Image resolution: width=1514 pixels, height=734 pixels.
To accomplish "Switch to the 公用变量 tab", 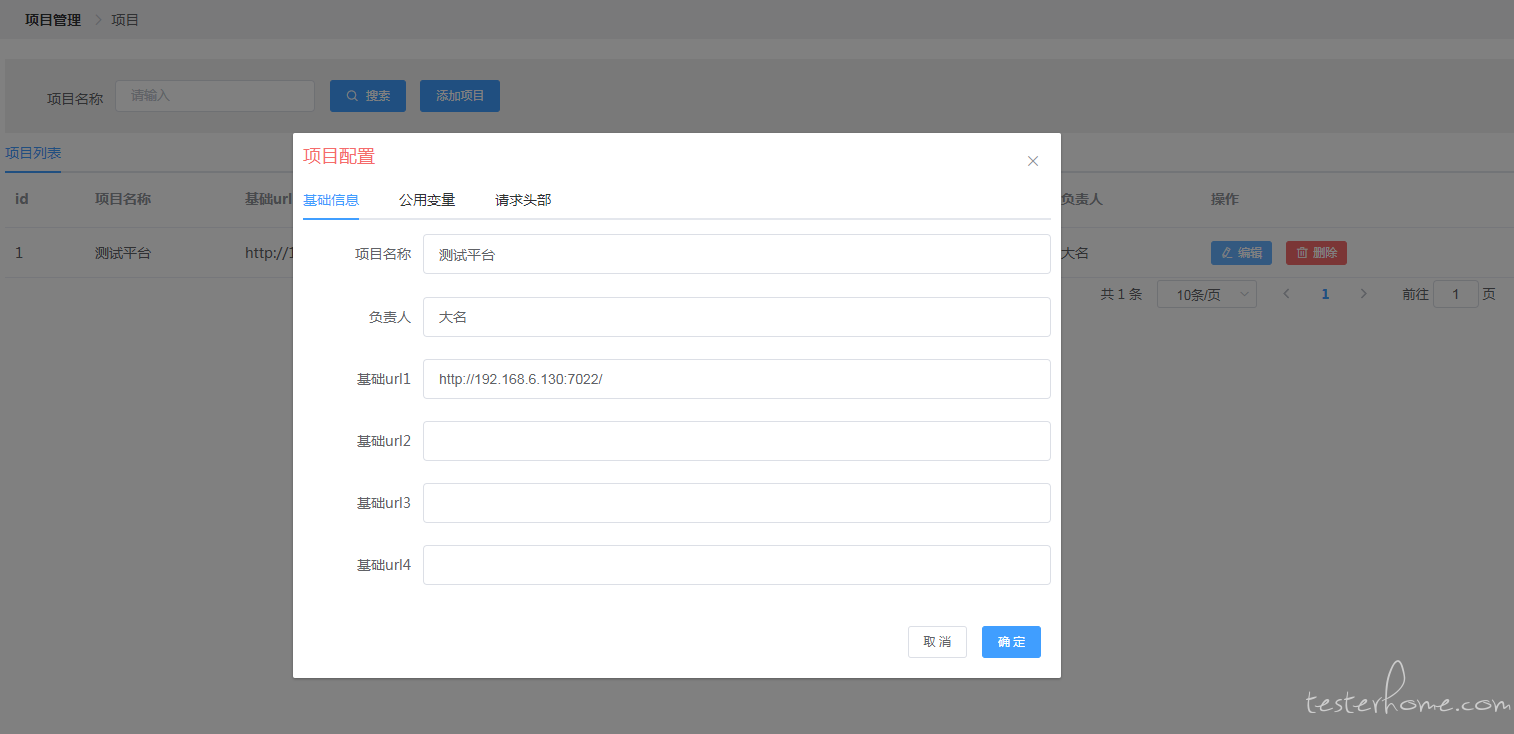I will [x=427, y=200].
